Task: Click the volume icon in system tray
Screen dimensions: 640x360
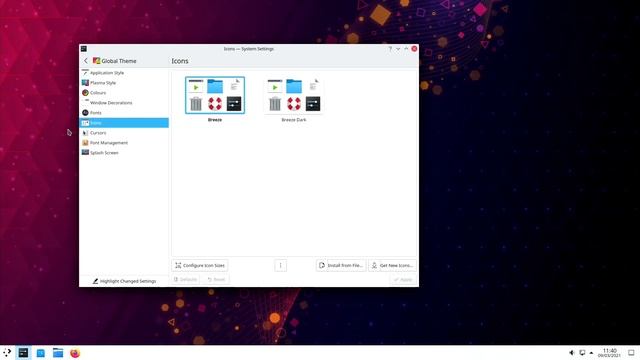Action: click(572, 353)
